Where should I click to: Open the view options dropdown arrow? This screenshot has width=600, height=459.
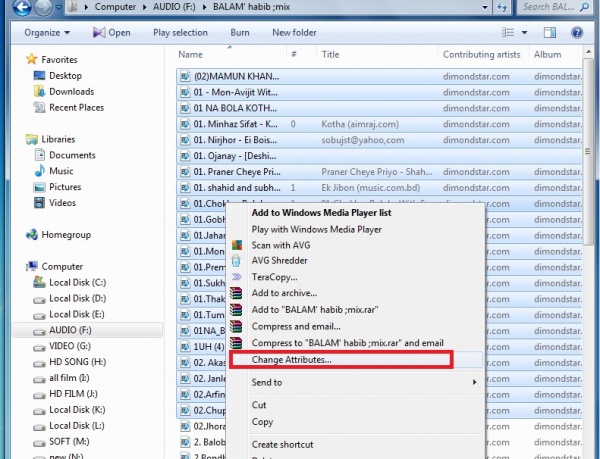point(525,33)
